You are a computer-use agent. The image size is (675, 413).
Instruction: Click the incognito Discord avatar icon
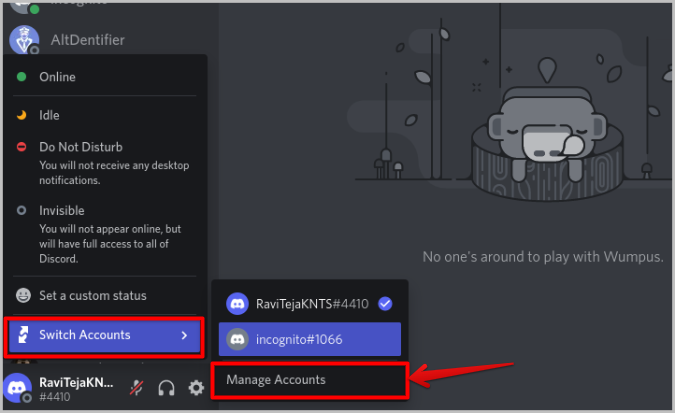(237, 339)
